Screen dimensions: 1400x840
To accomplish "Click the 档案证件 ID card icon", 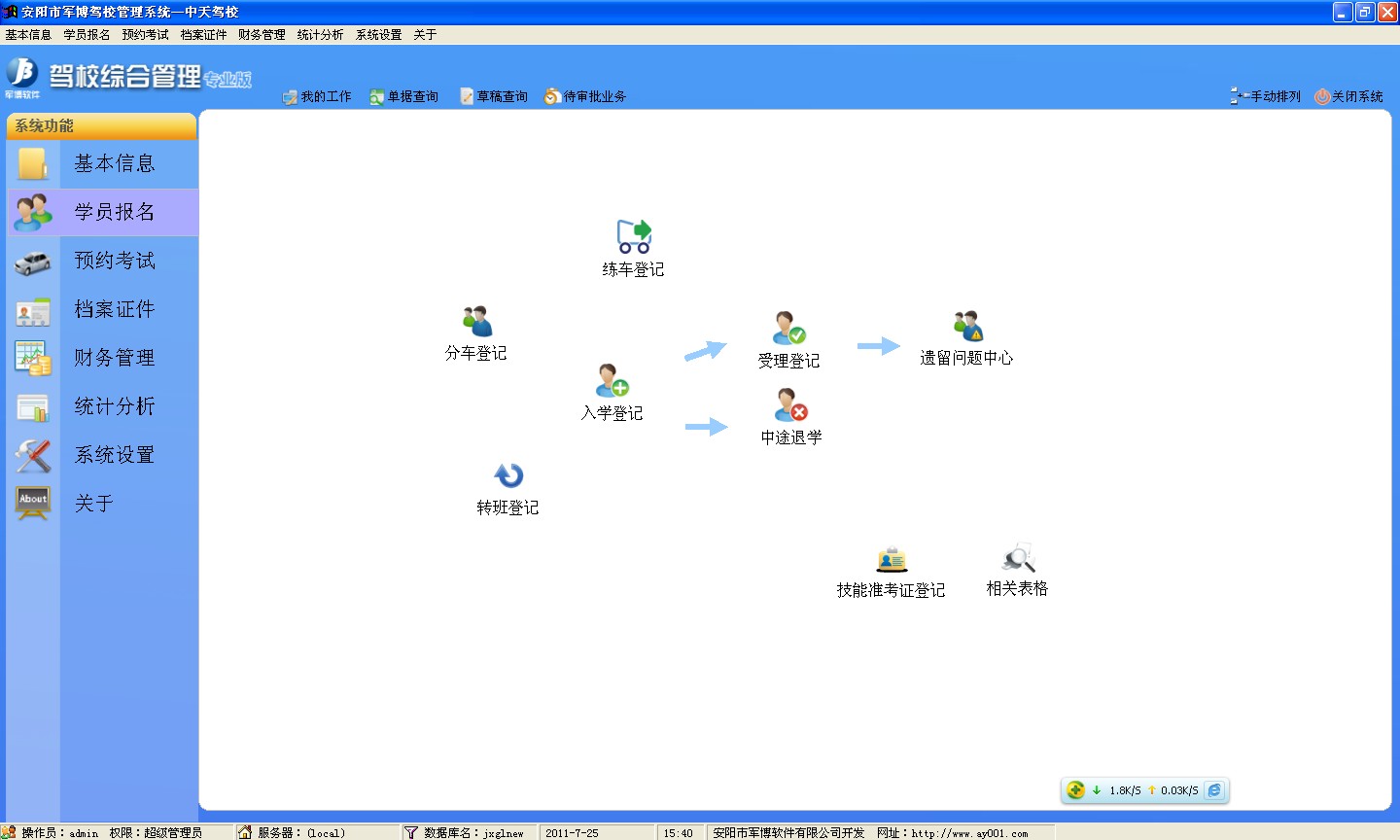I will click(x=33, y=310).
